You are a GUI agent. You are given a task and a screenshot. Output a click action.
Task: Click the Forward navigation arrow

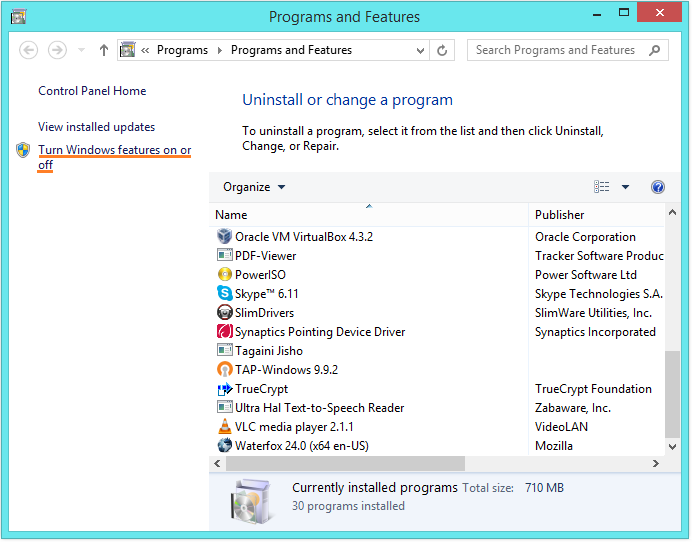point(57,50)
